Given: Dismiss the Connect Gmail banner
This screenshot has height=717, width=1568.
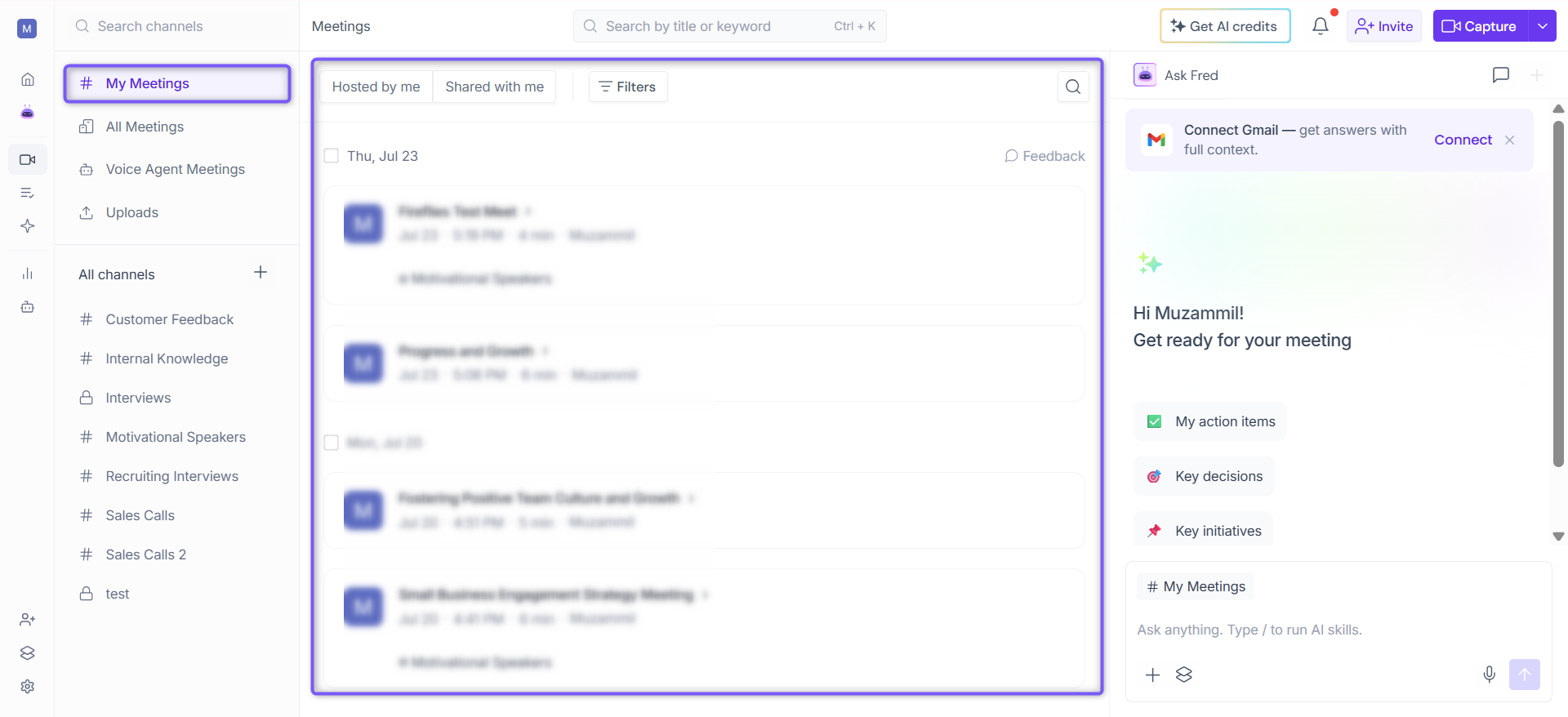Looking at the screenshot, I should [1510, 140].
